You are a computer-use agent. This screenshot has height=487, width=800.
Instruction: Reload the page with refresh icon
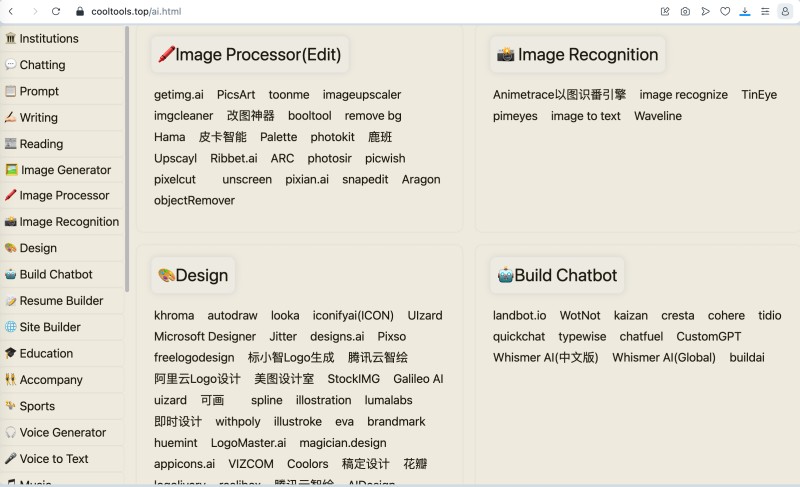pyautogui.click(x=56, y=11)
